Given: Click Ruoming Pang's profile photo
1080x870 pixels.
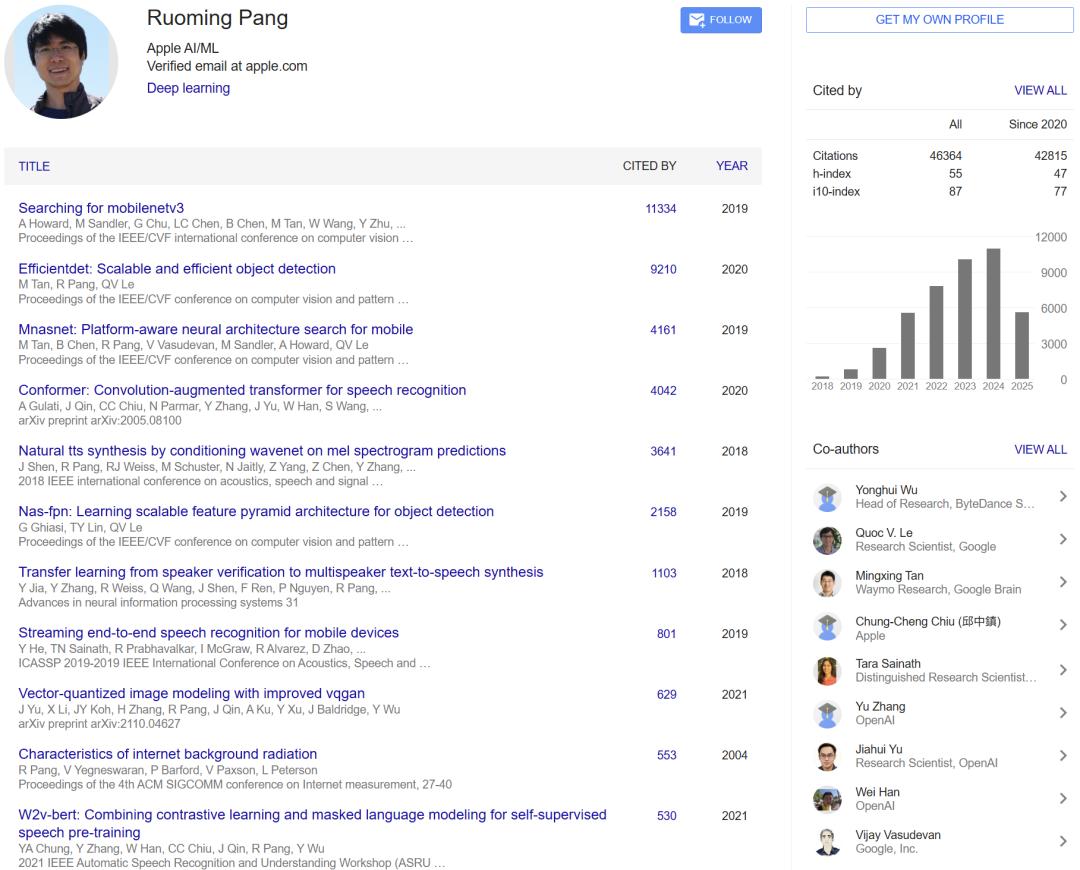Looking at the screenshot, I should tap(61, 62).
